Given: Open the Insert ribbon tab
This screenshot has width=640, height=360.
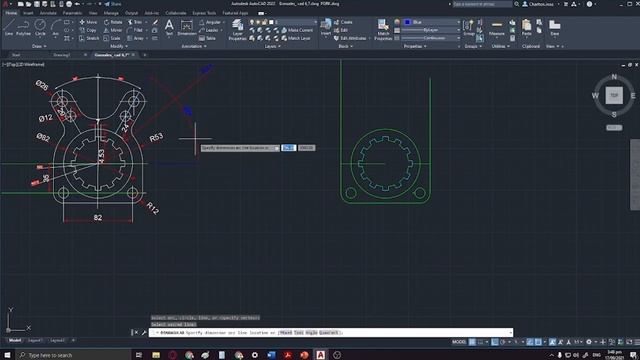Looking at the screenshot, I should (28, 13).
